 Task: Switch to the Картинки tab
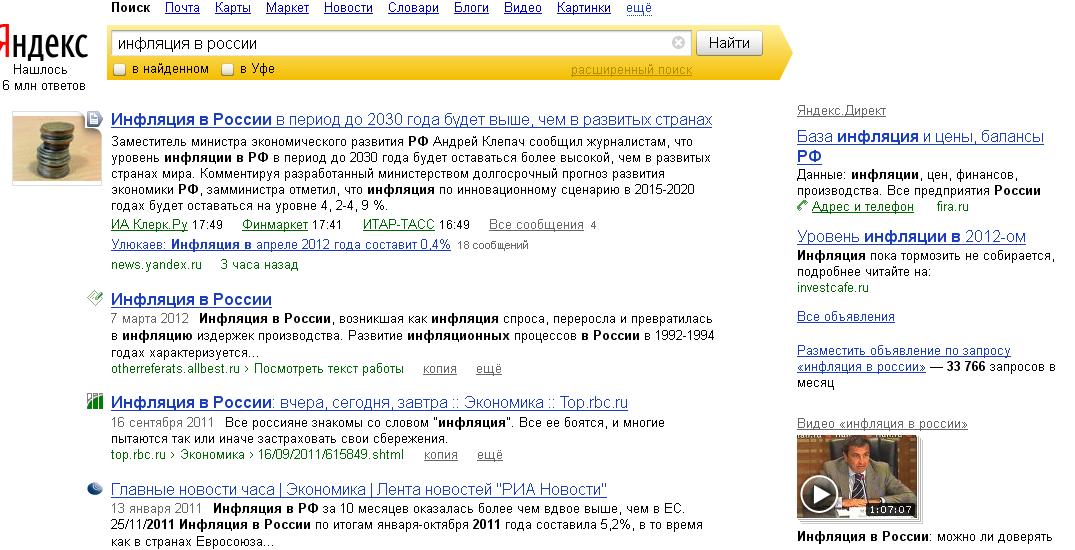click(x=583, y=8)
